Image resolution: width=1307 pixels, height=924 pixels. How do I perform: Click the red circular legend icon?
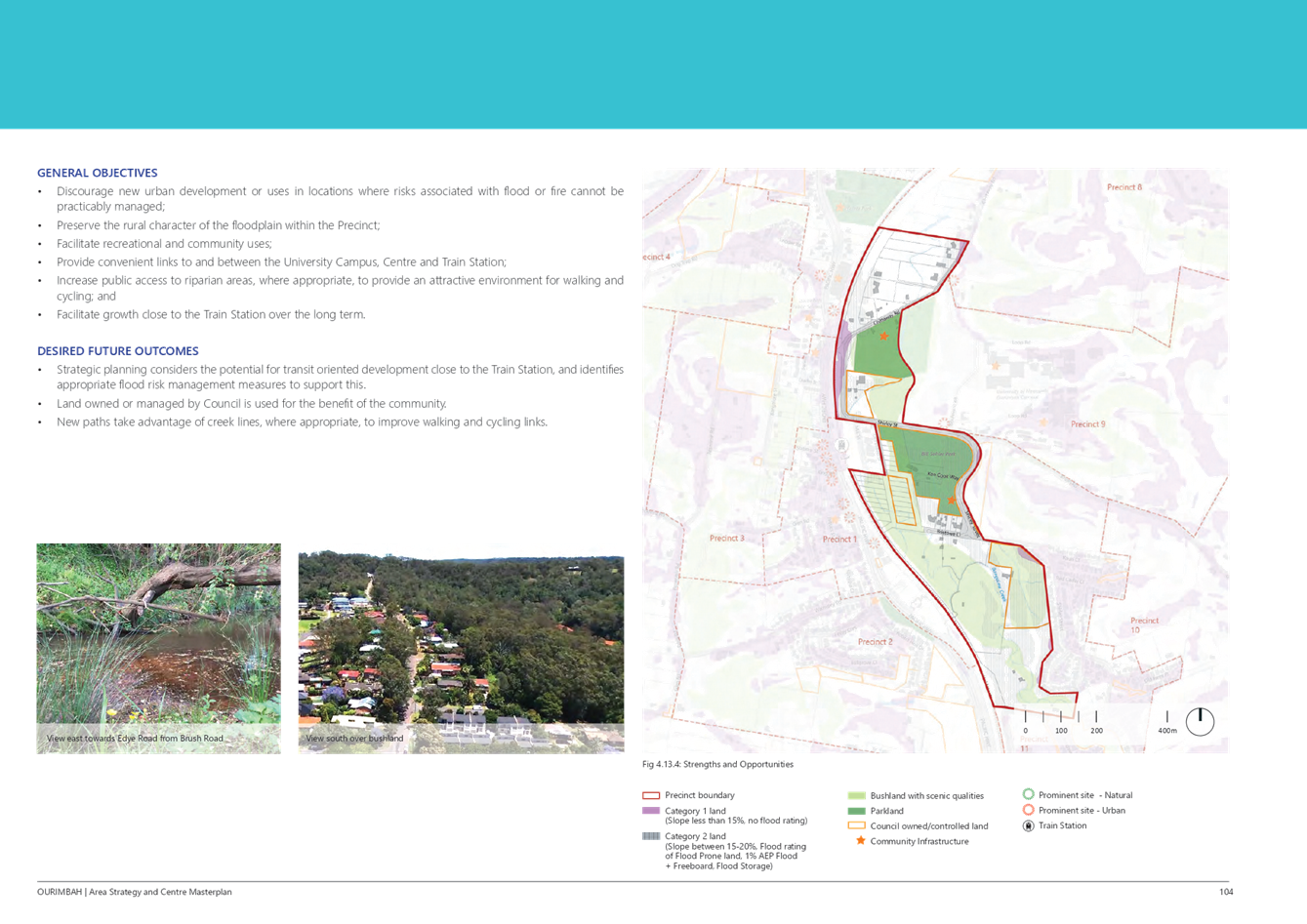[1028, 810]
